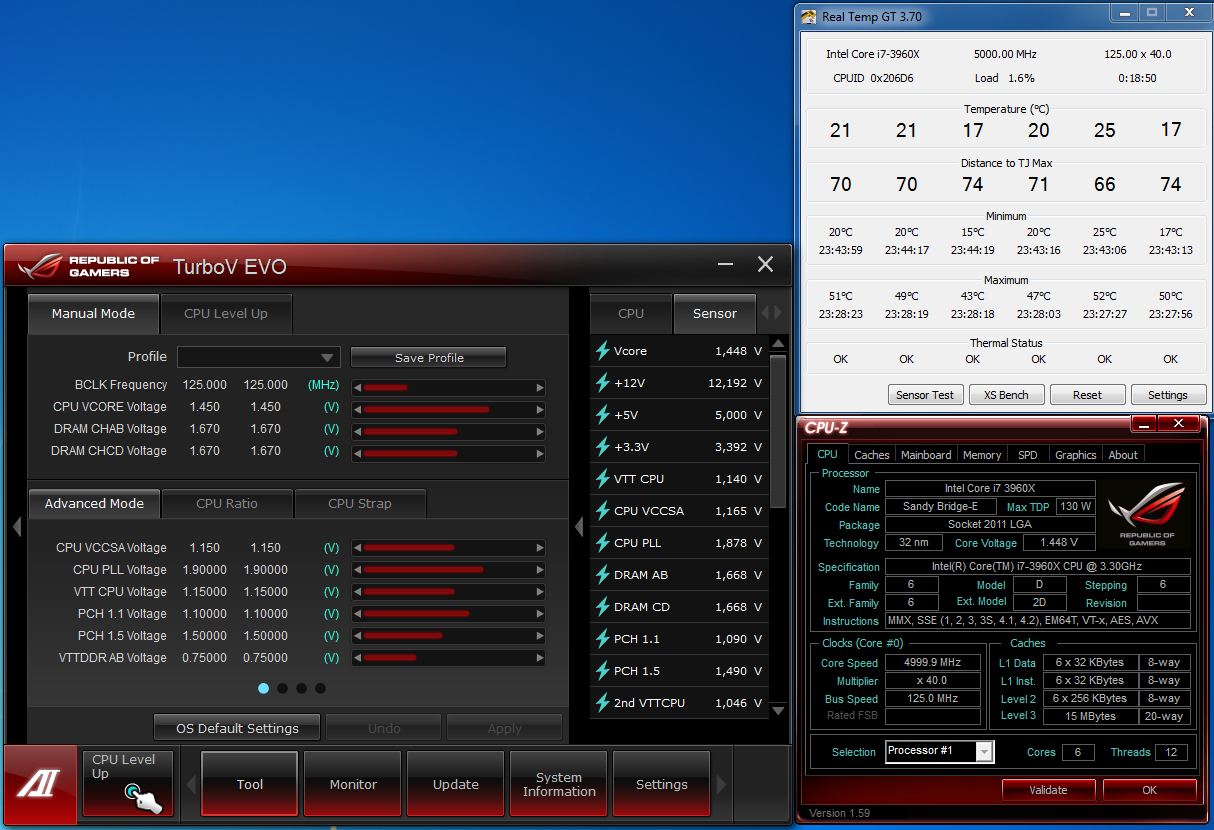Select the second page indicator dot
Viewport: 1214px width, 830px height.
point(282,688)
